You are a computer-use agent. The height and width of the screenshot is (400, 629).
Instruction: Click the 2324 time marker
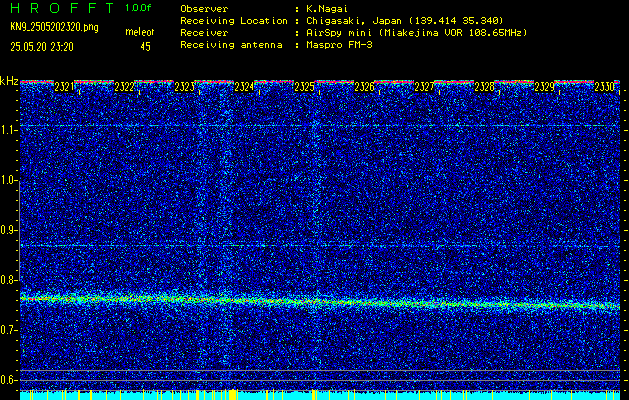tap(244, 87)
